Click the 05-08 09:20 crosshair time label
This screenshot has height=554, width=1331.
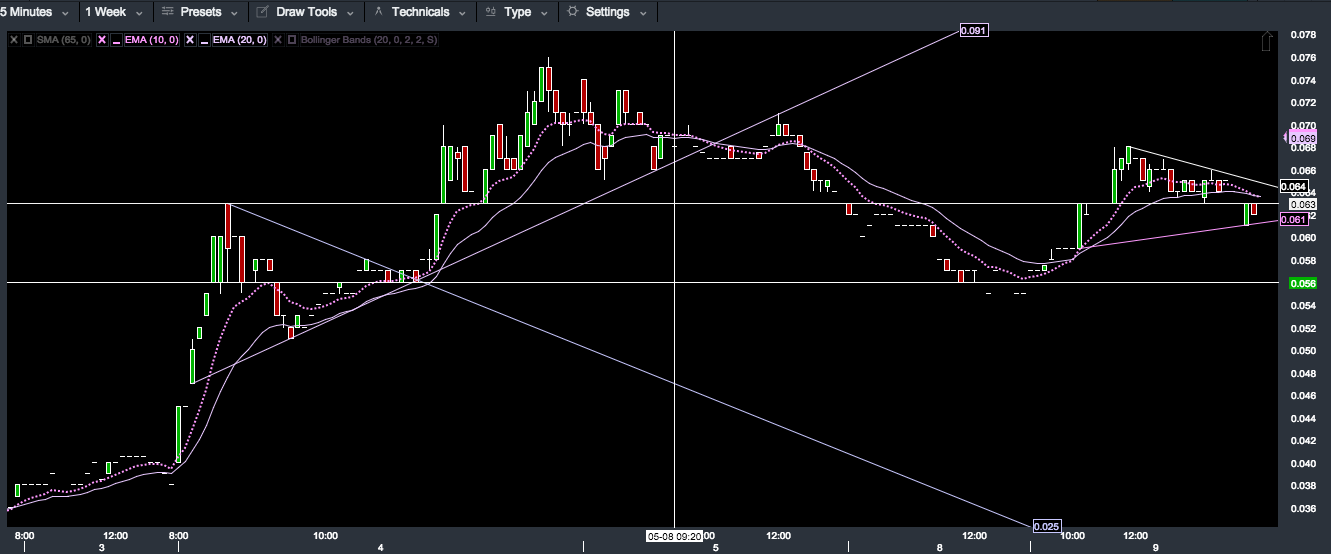pos(674,536)
